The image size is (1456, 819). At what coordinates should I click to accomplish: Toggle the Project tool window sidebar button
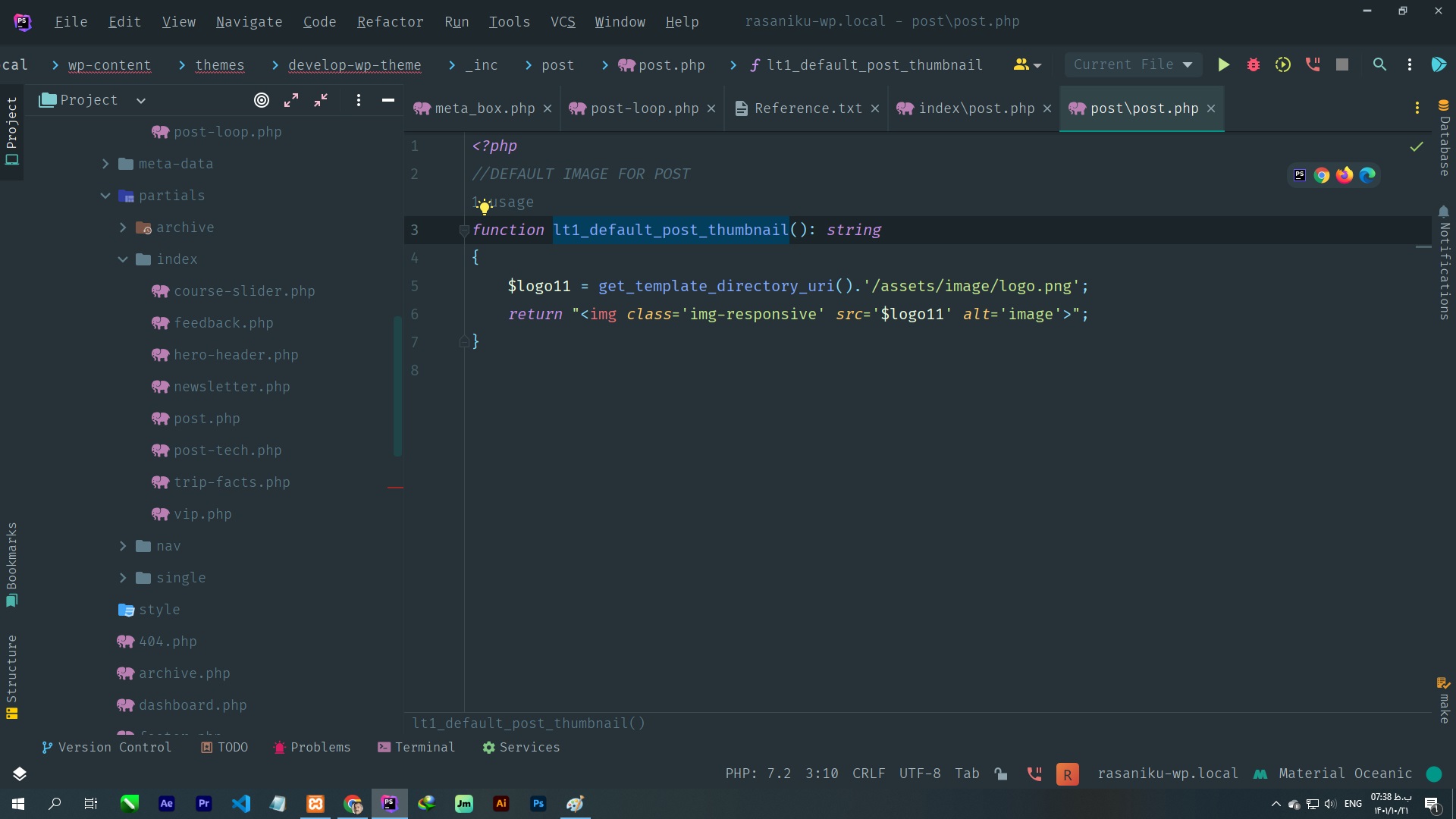[11, 130]
